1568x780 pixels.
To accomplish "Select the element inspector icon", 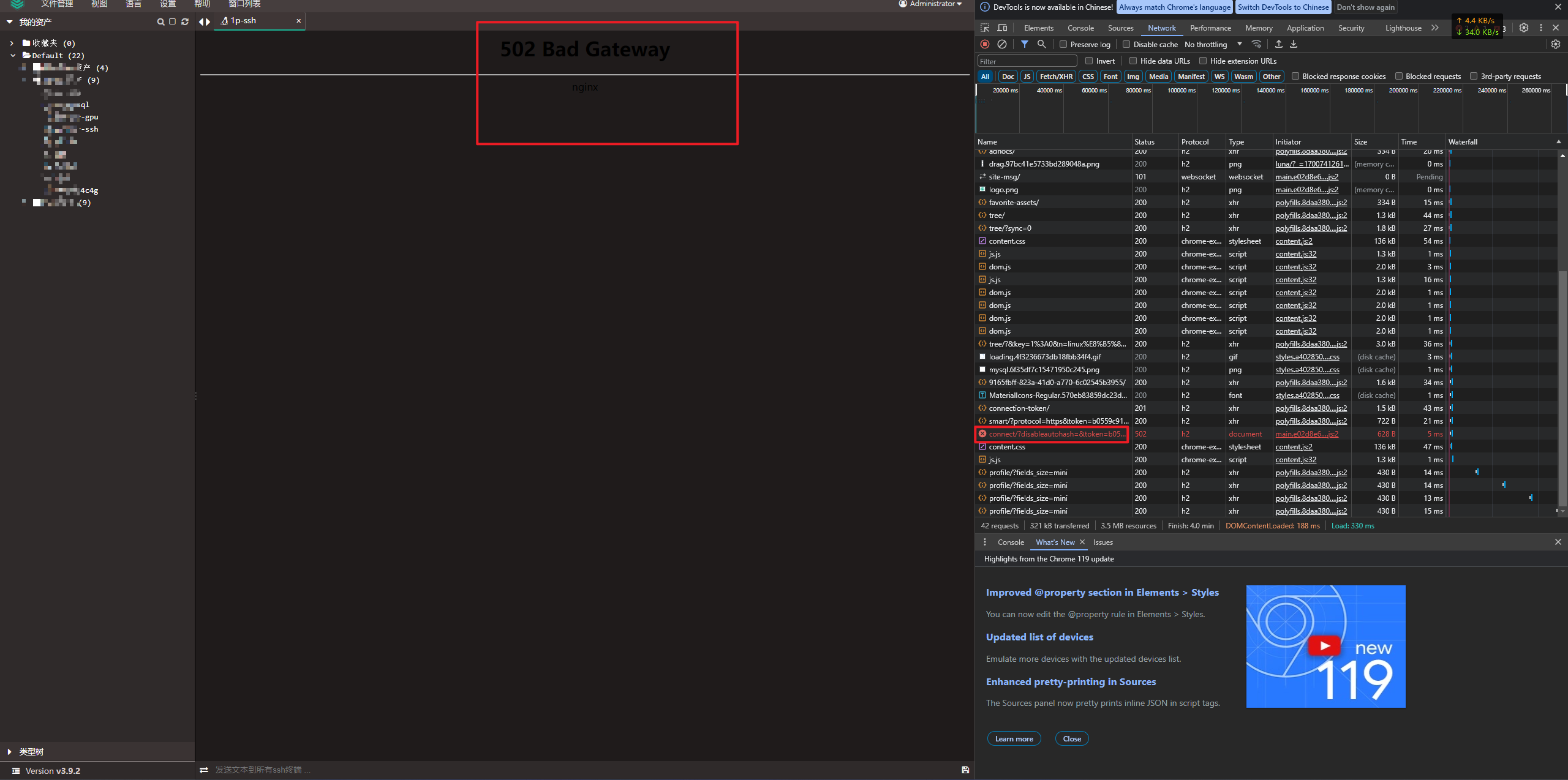I will pyautogui.click(x=985, y=28).
